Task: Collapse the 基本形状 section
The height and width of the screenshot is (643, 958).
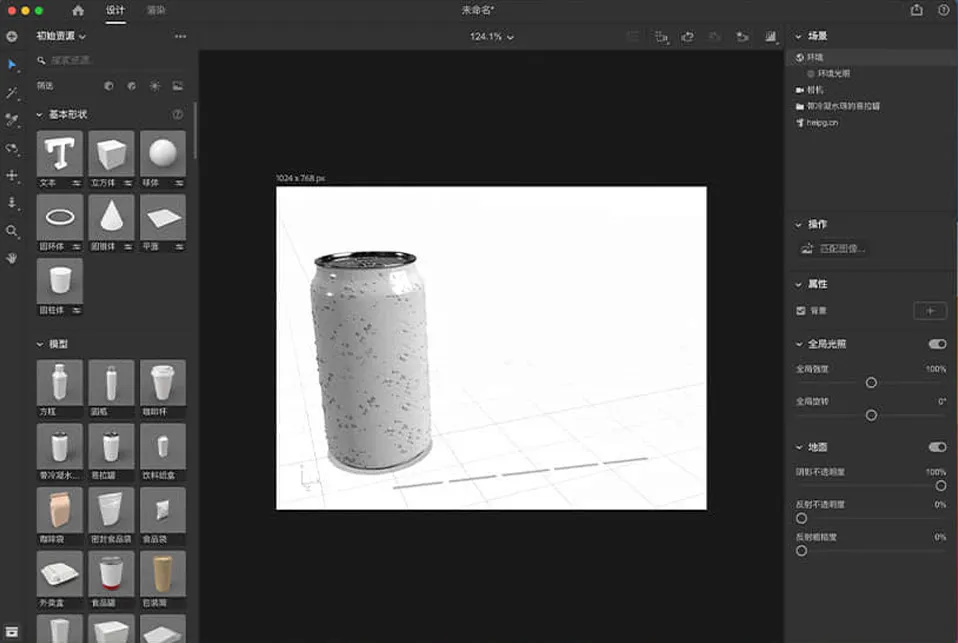Action: 39,114
